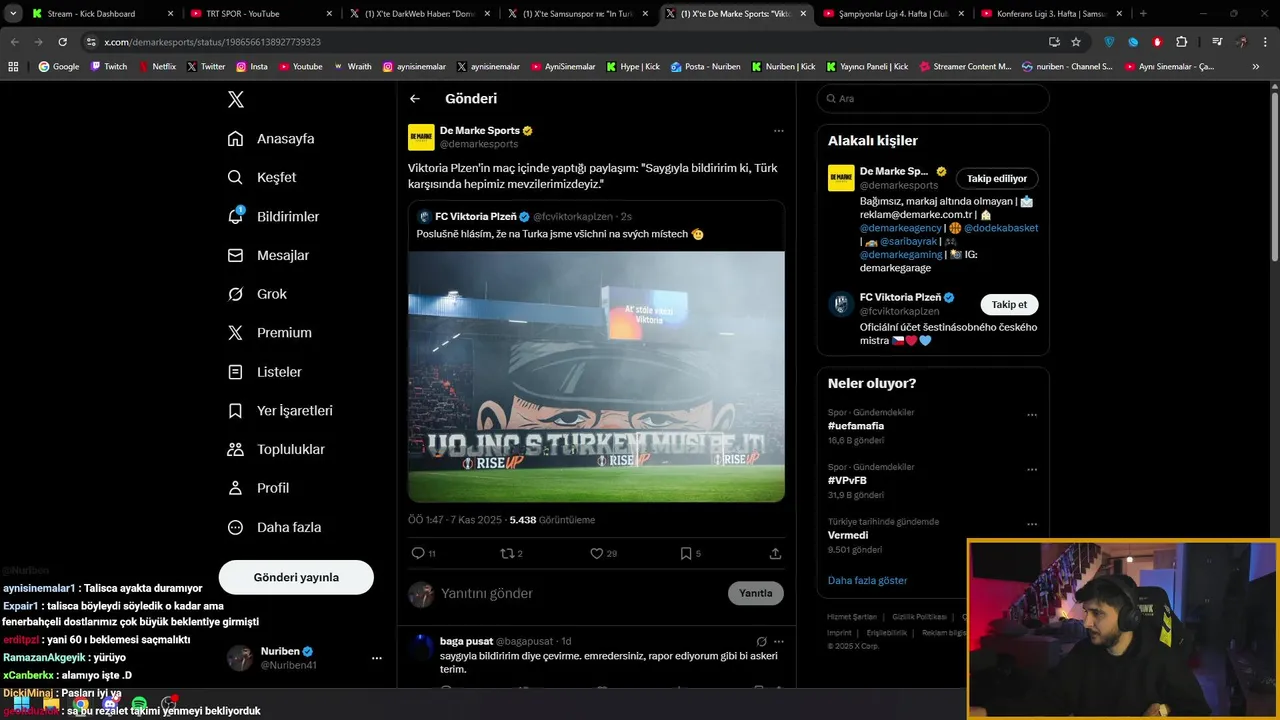Click the Yanıtla button
1280x720 pixels.
point(755,593)
